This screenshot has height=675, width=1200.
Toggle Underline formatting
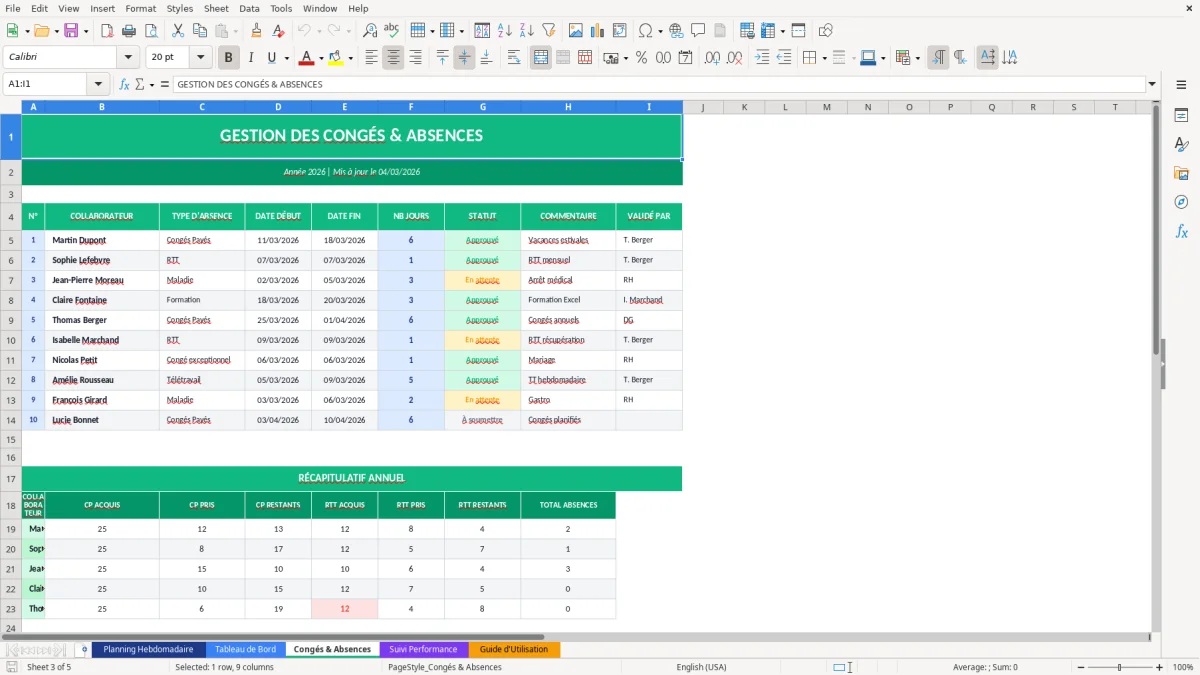coord(272,58)
